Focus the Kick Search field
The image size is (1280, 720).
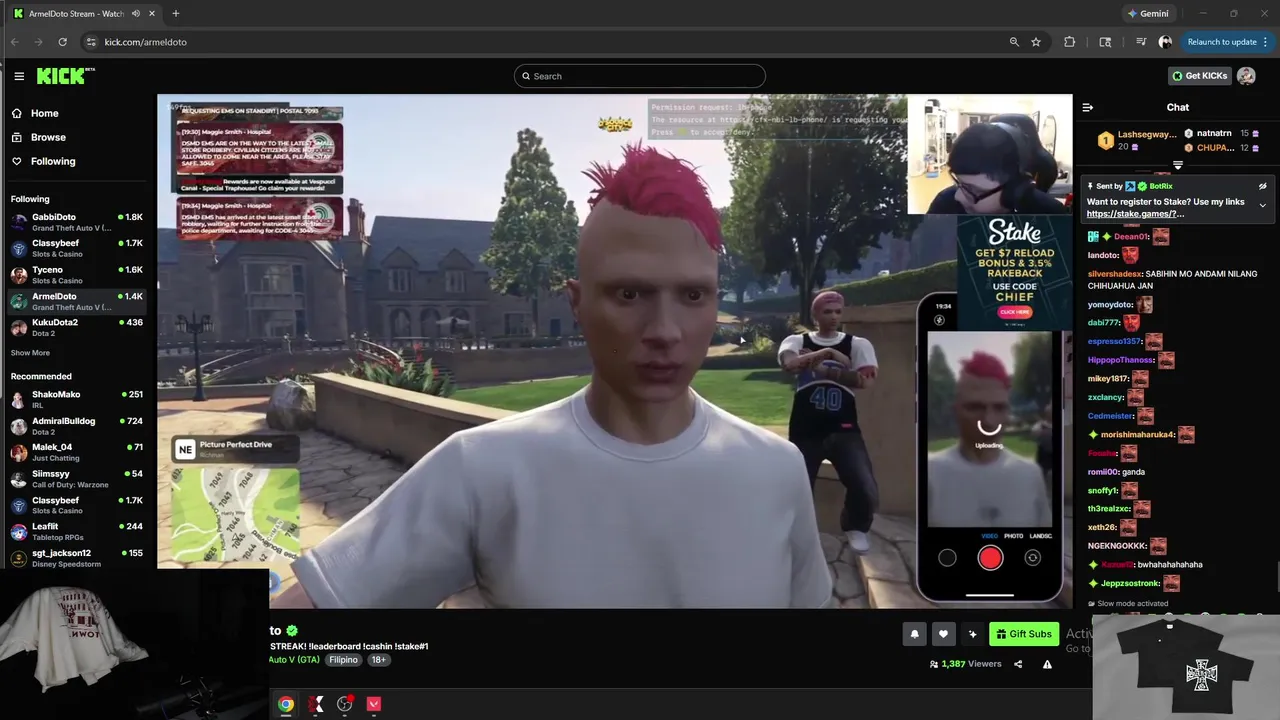(x=639, y=76)
